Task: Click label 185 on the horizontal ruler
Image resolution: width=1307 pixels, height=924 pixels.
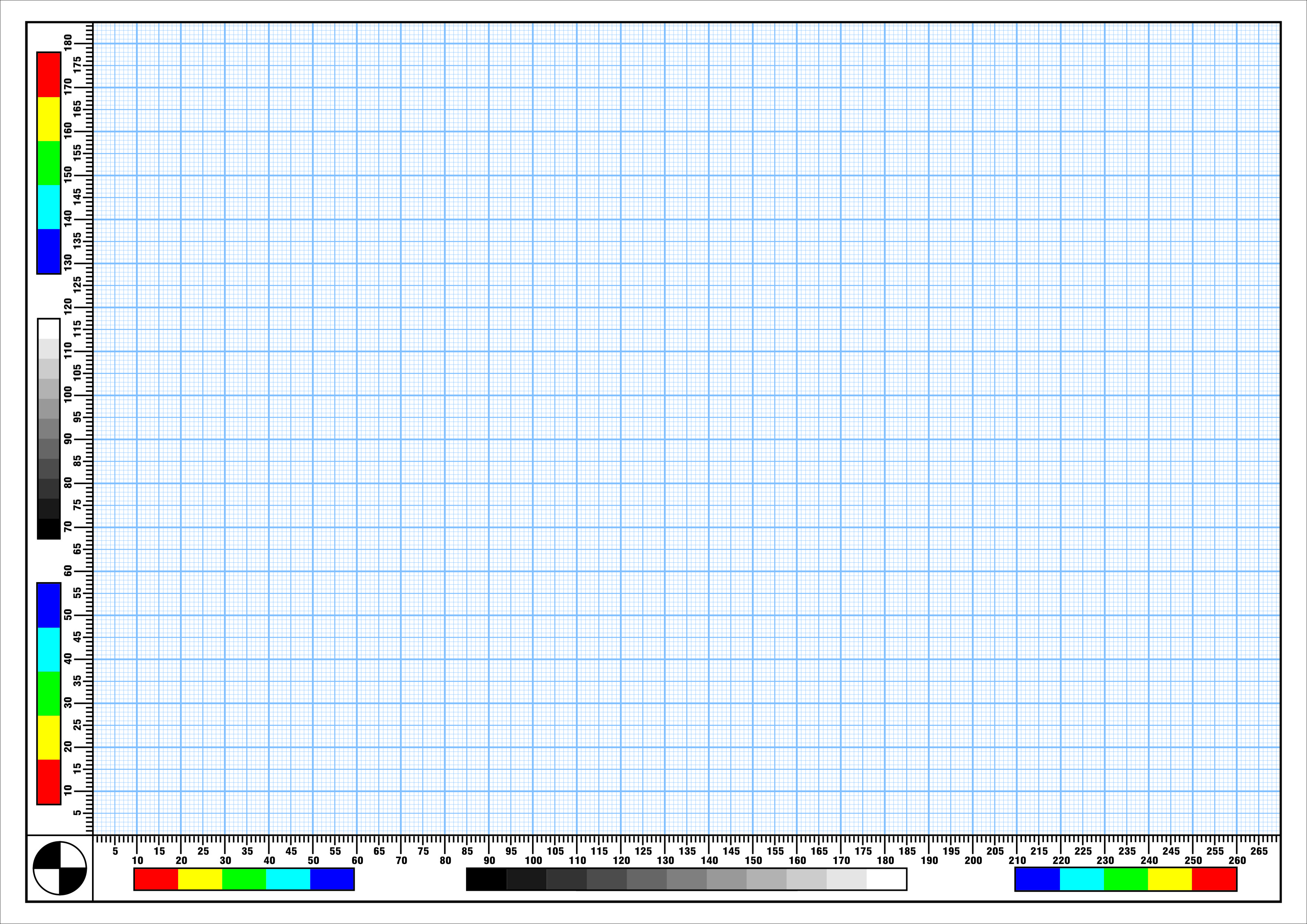Action: point(907,851)
